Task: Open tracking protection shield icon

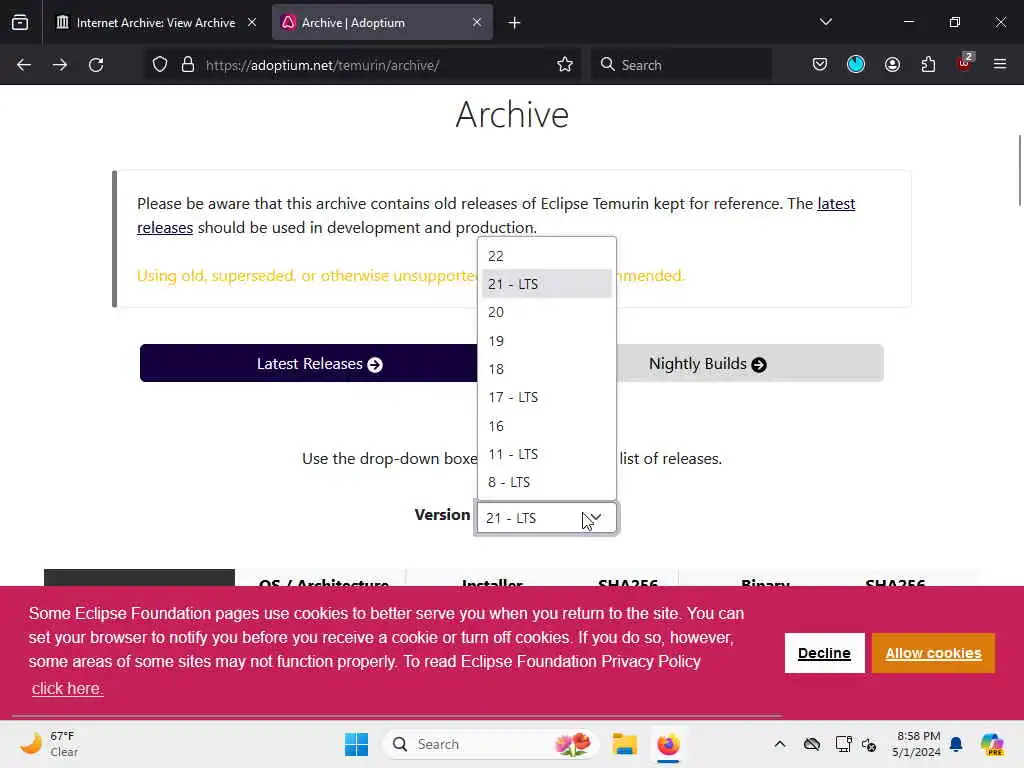Action: pyautogui.click(x=160, y=65)
